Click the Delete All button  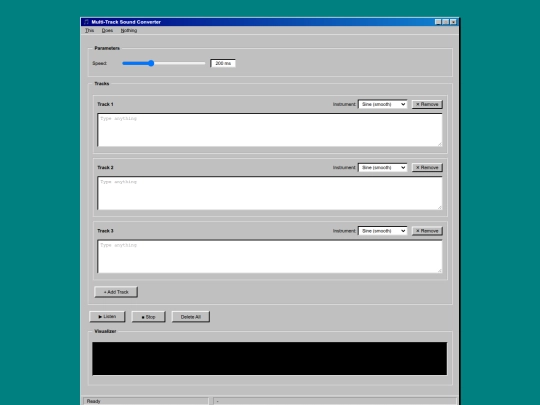[x=190, y=316]
